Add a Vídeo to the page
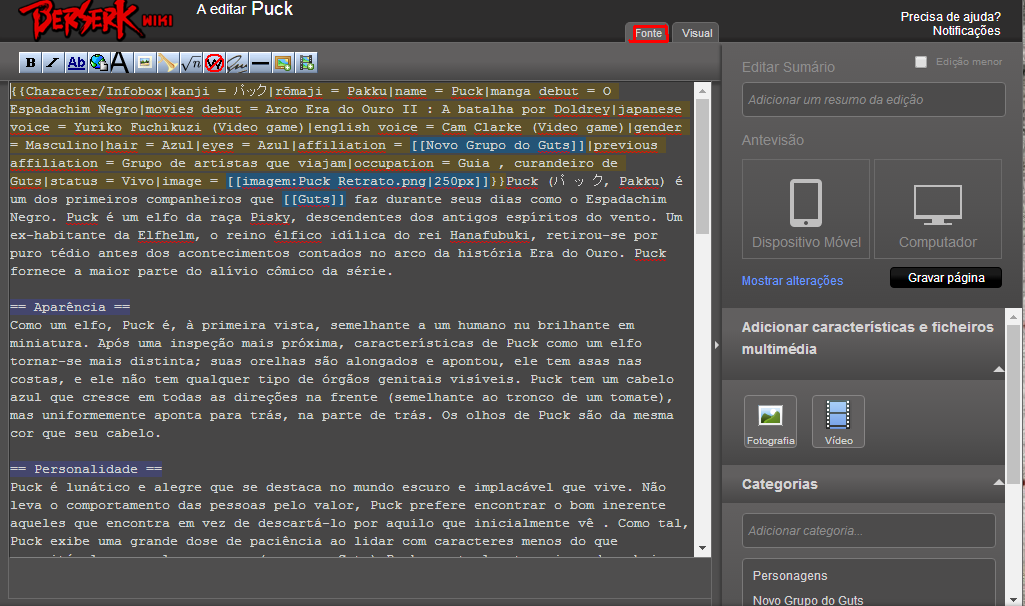Image resolution: width=1025 pixels, height=606 pixels. coord(838,422)
